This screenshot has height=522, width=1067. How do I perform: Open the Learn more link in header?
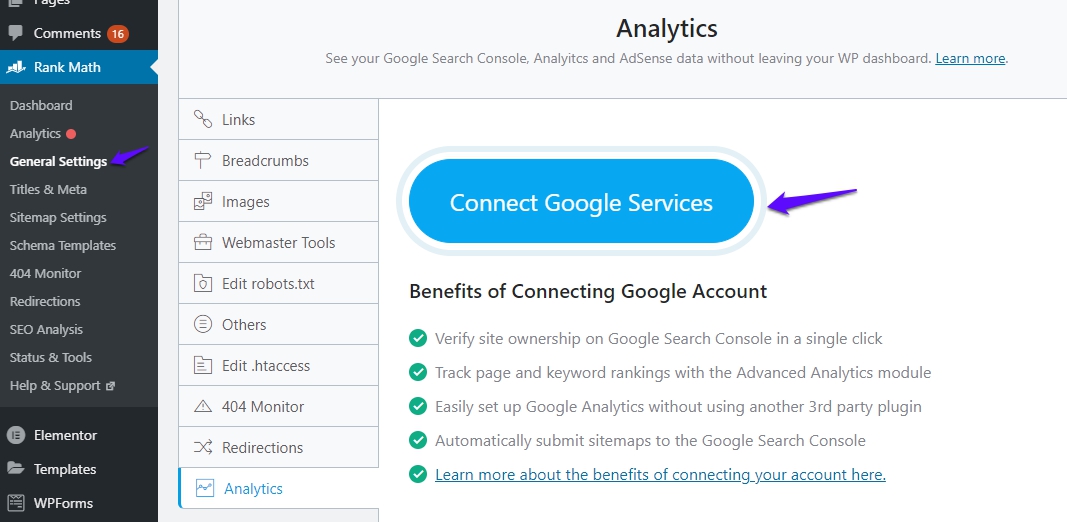point(970,59)
